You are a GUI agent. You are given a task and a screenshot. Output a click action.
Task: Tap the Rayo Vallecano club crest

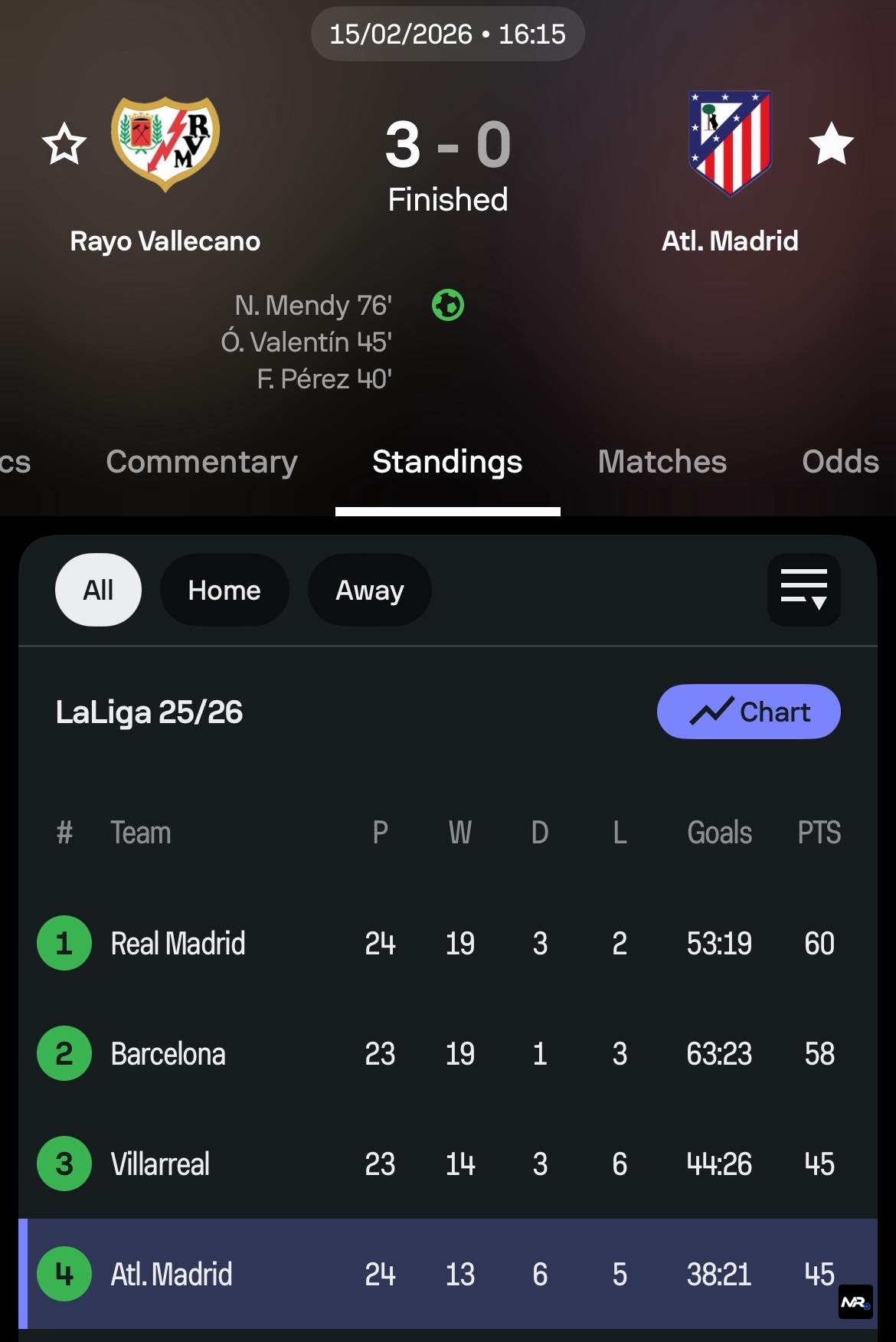165,142
